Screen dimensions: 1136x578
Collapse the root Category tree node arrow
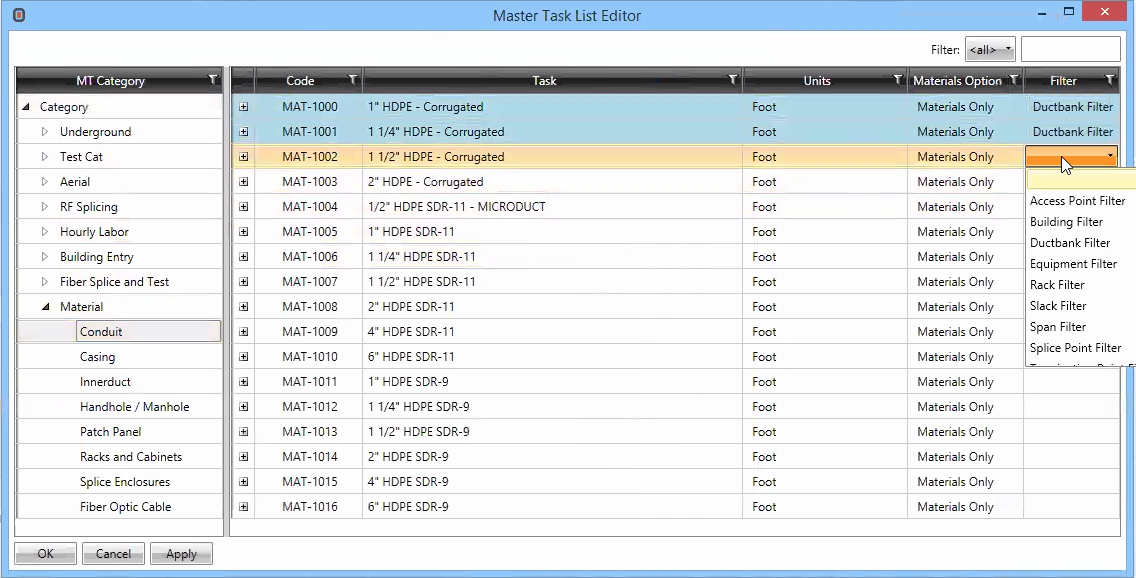(x=25, y=107)
